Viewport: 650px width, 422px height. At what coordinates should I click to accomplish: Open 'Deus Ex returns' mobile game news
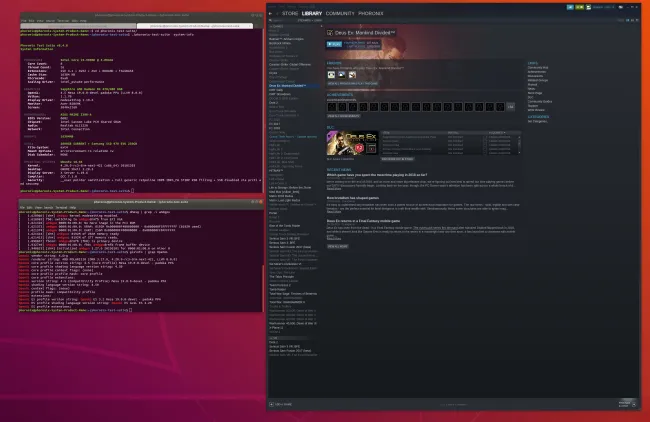[364, 221]
